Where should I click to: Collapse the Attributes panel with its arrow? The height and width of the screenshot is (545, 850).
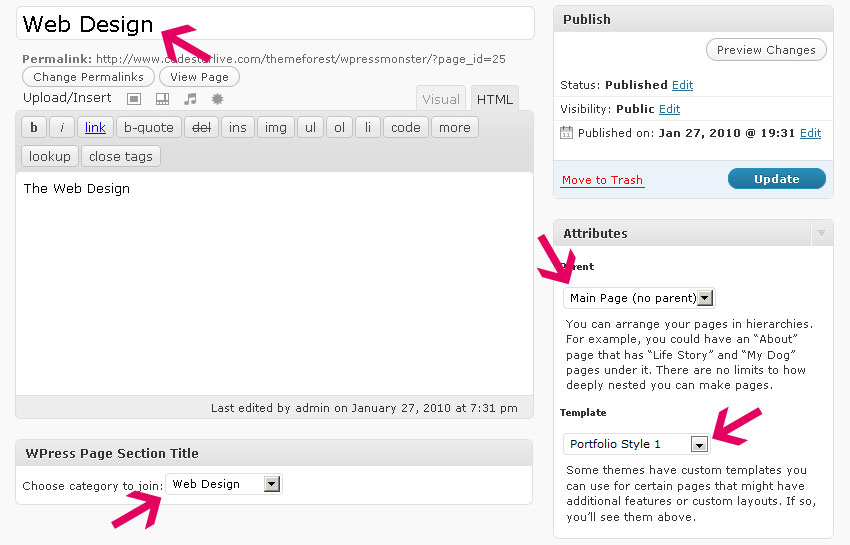[821, 233]
